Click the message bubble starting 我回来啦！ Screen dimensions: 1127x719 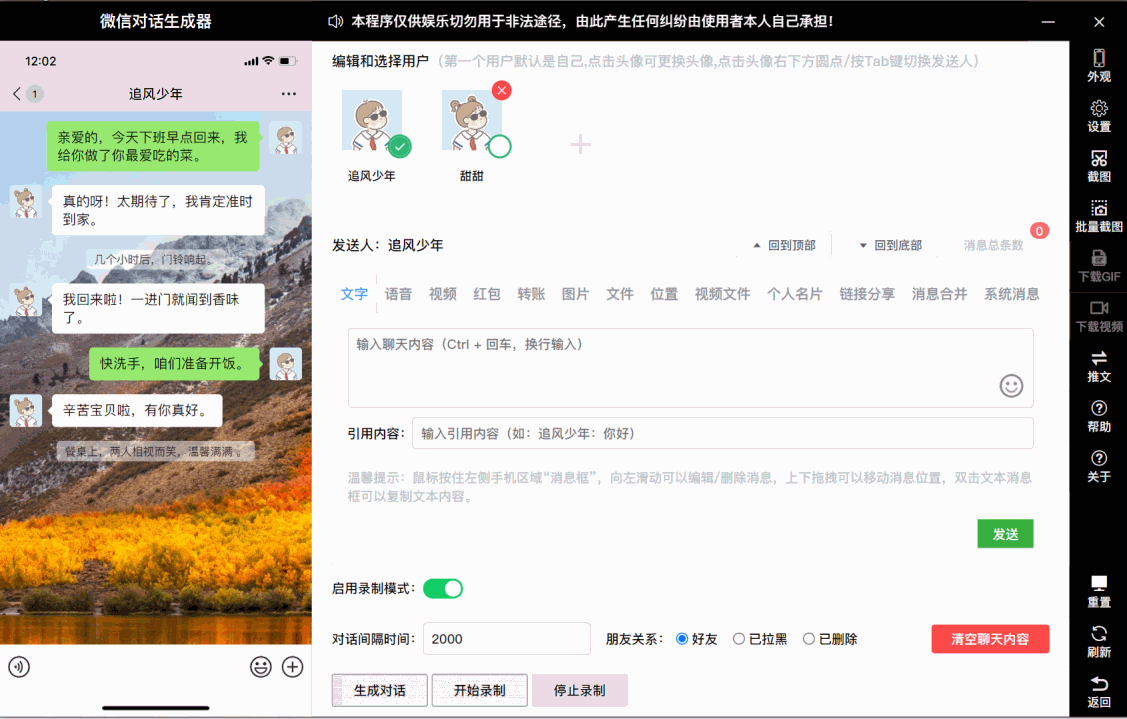158,308
